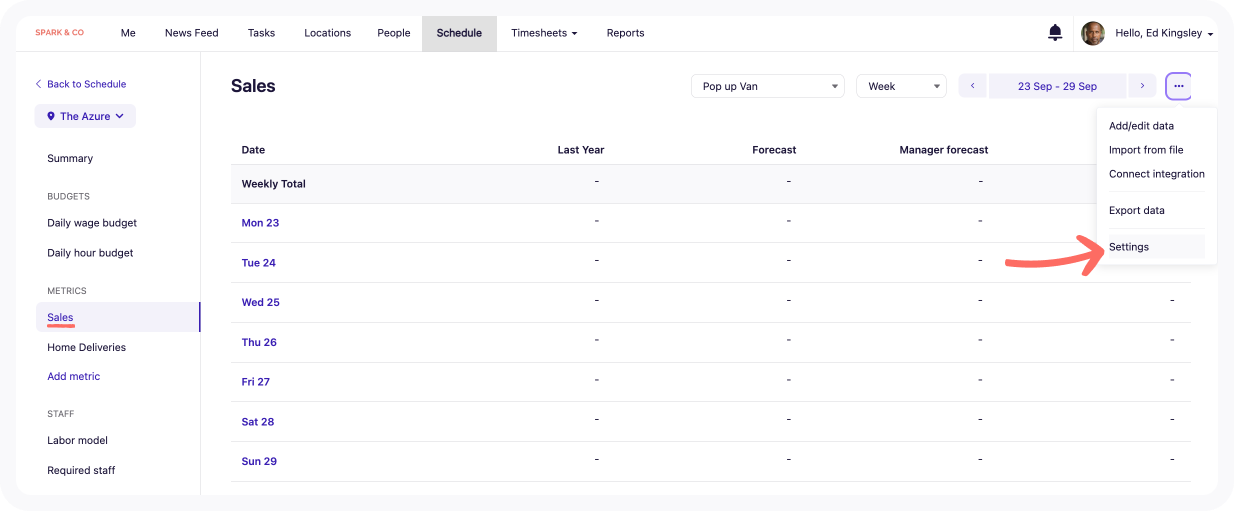Open Daily hour budget page
Screen dimensions: 1234x511
tap(90, 253)
